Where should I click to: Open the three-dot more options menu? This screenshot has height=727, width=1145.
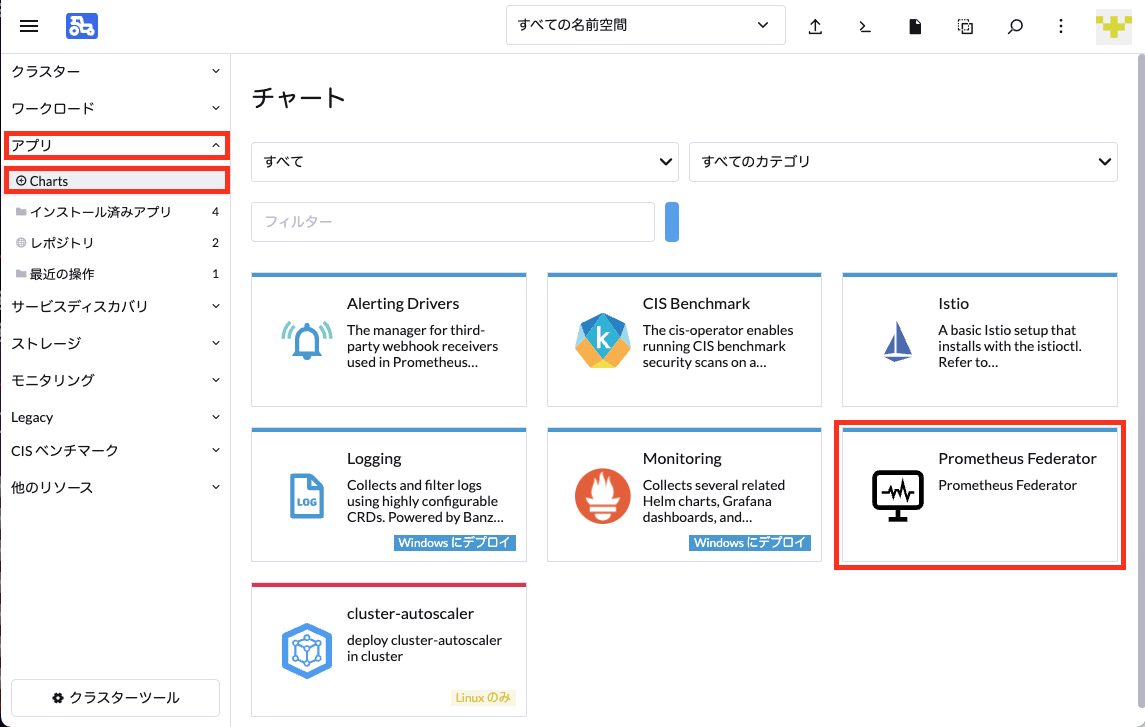tap(1061, 26)
